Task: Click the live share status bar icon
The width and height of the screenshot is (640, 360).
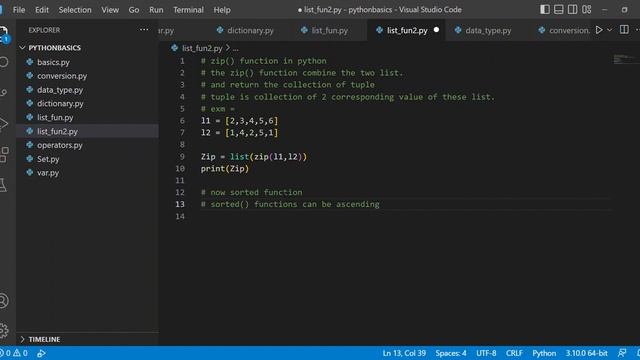Action: click(x=41, y=353)
